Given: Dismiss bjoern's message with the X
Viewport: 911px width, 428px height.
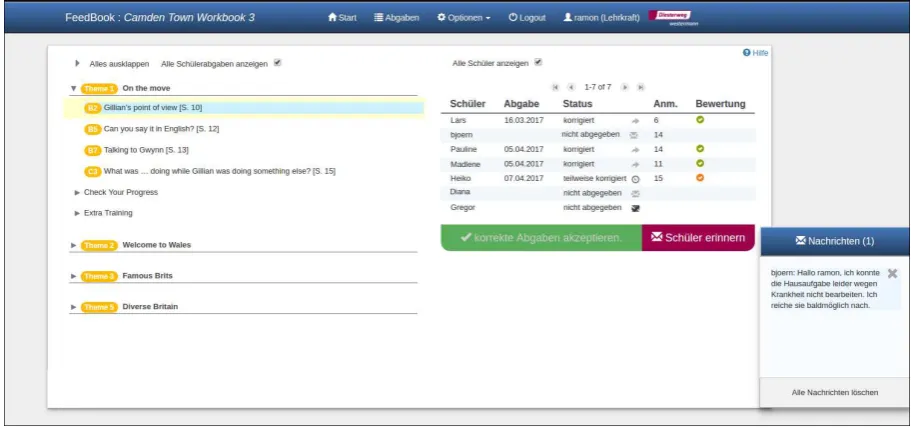Looking at the screenshot, I should (892, 273).
